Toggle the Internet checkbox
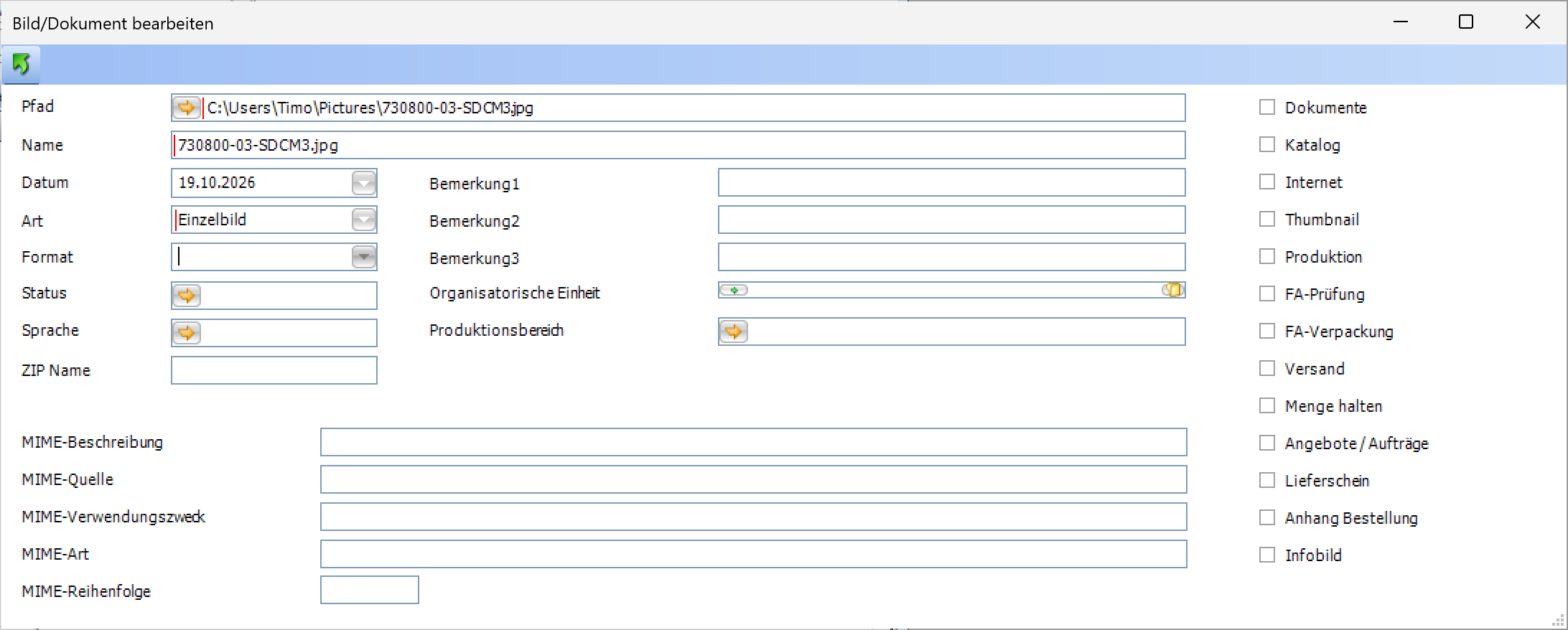The width and height of the screenshot is (1568, 630). tap(1267, 182)
